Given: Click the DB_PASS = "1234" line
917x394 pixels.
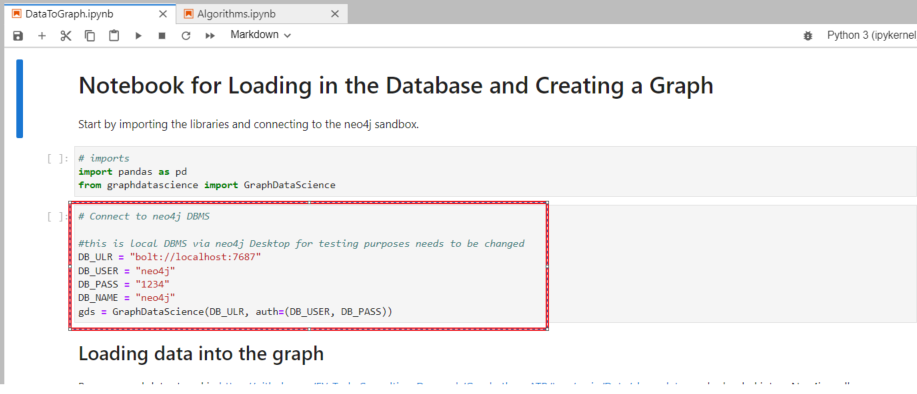Looking at the screenshot, I should 124,284.
